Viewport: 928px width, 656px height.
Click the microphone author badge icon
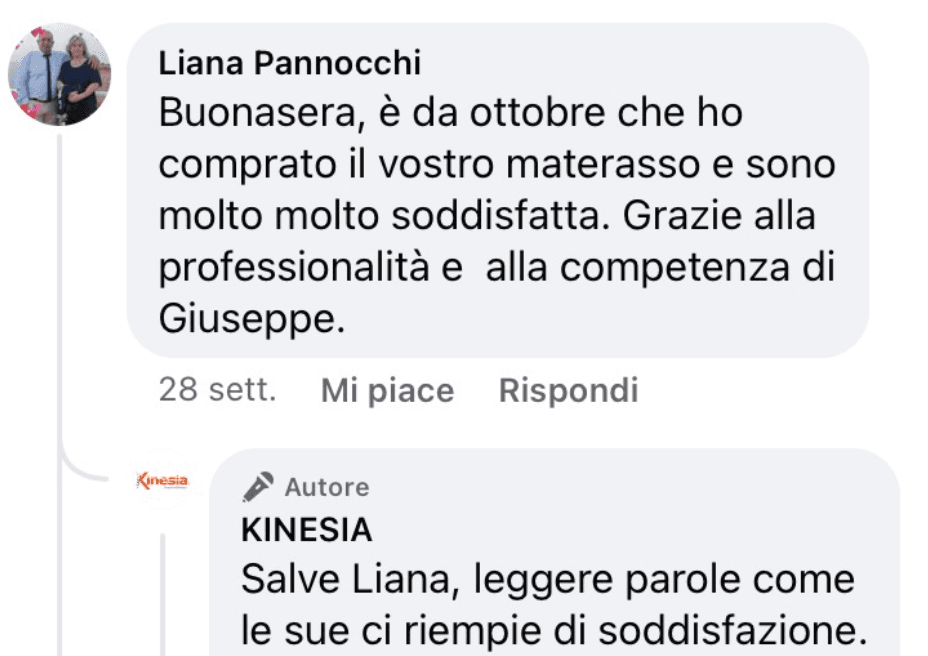pyautogui.click(x=258, y=487)
